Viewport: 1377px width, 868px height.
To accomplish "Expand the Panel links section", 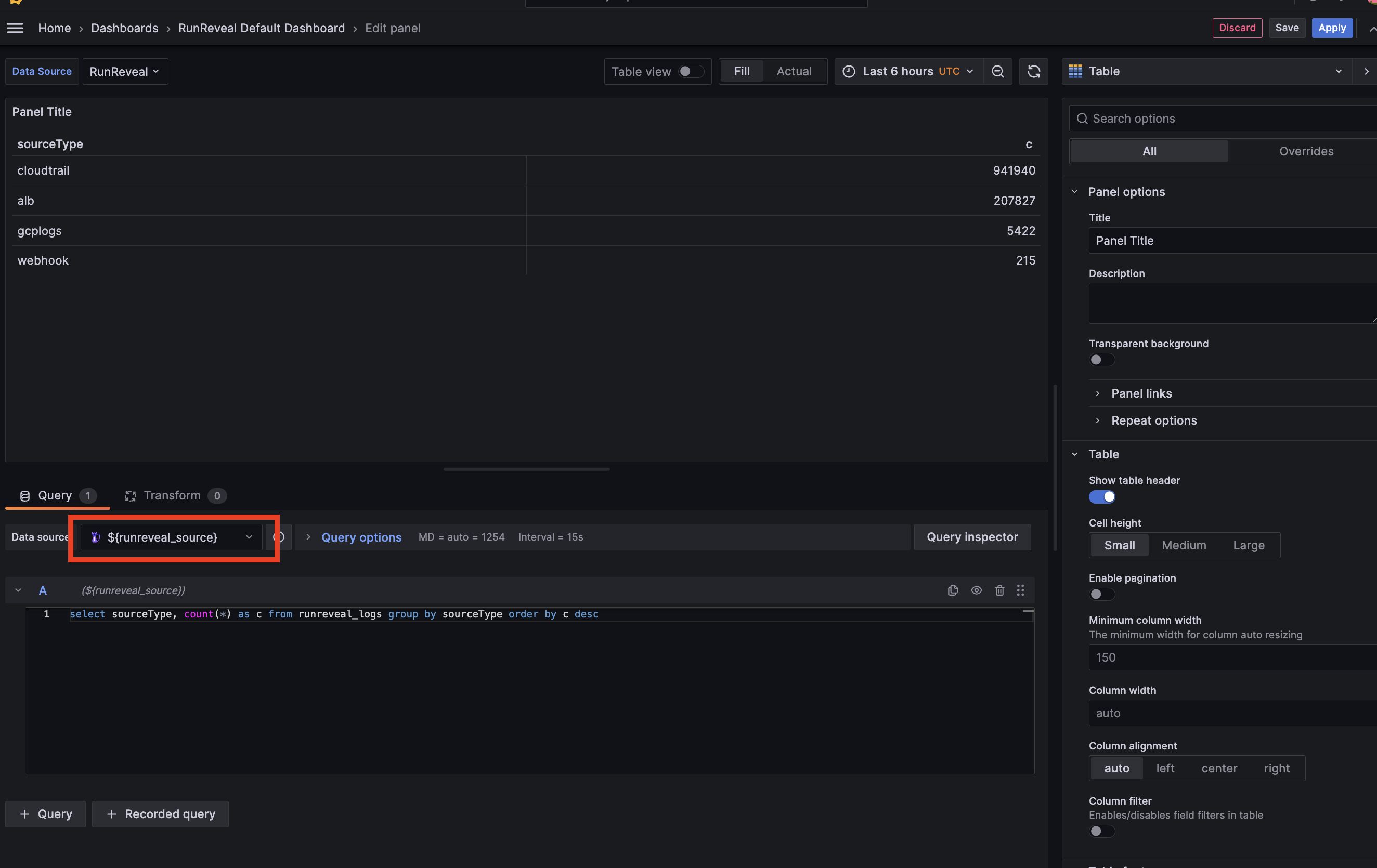I will 1141,393.
